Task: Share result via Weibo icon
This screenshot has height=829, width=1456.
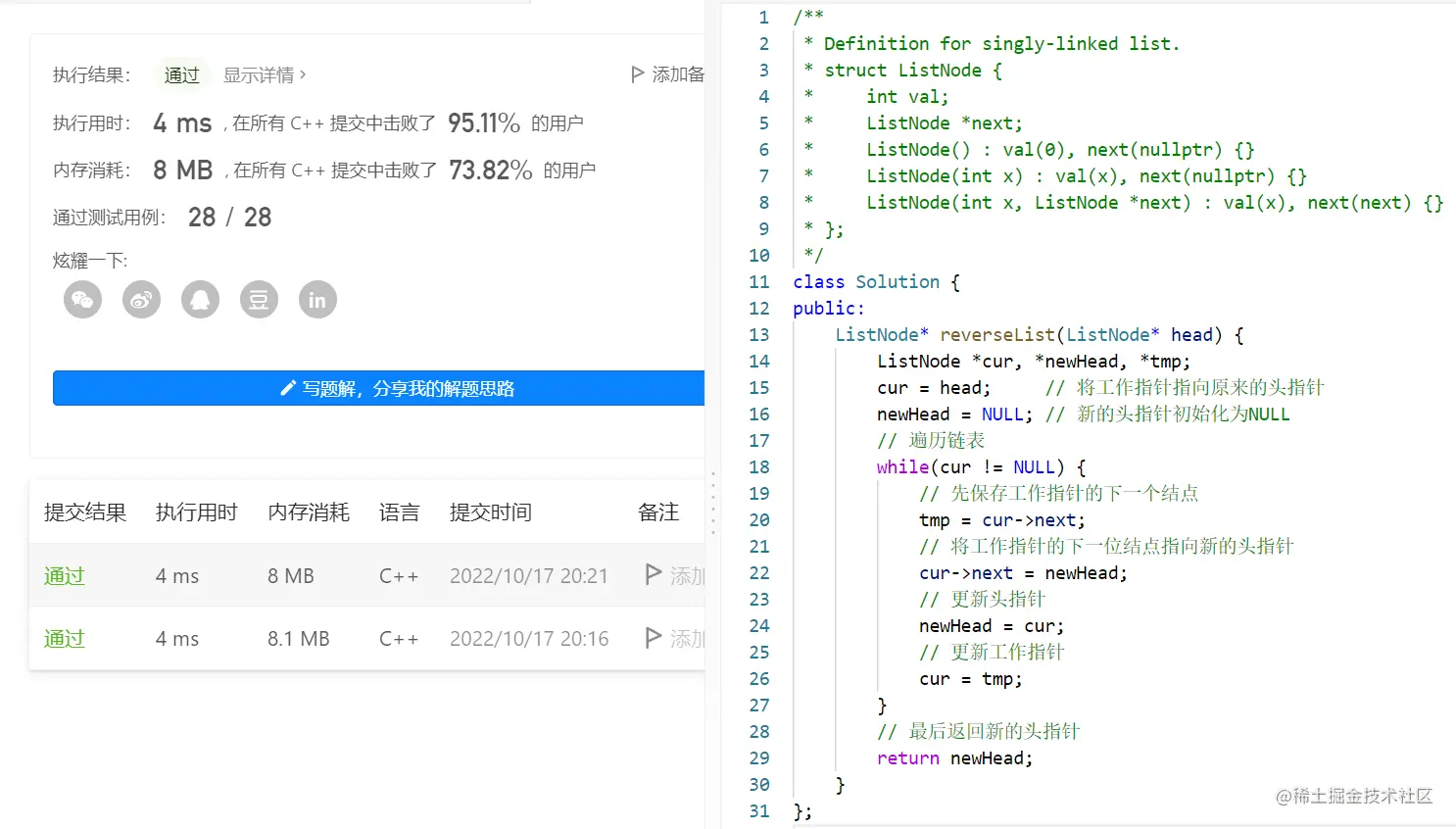Action: (141, 300)
